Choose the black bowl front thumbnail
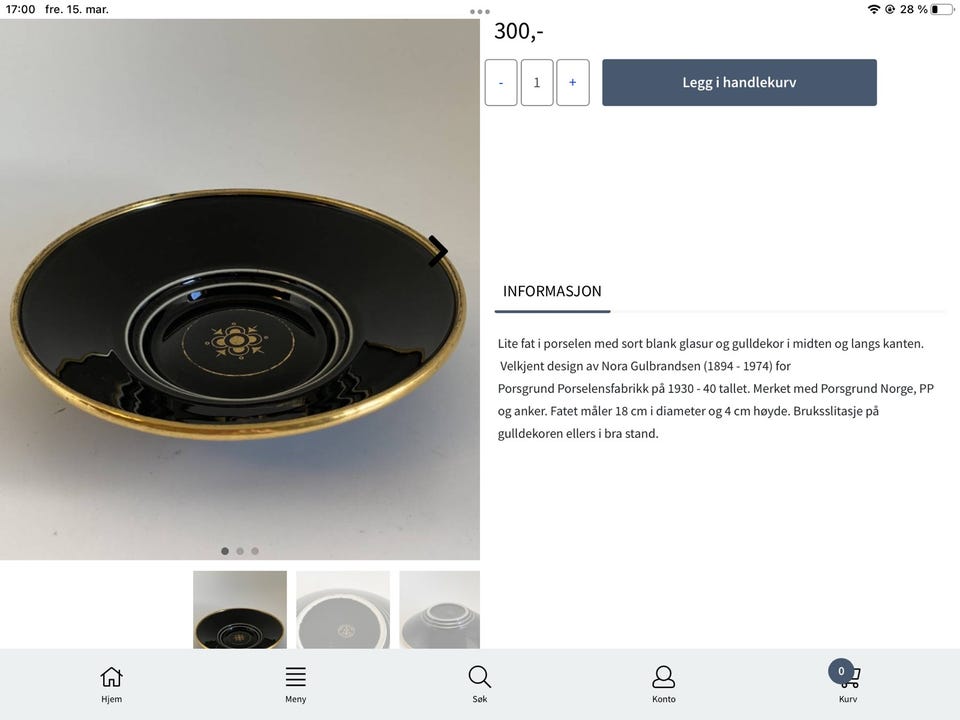This screenshot has height=720, width=960. coord(240,610)
